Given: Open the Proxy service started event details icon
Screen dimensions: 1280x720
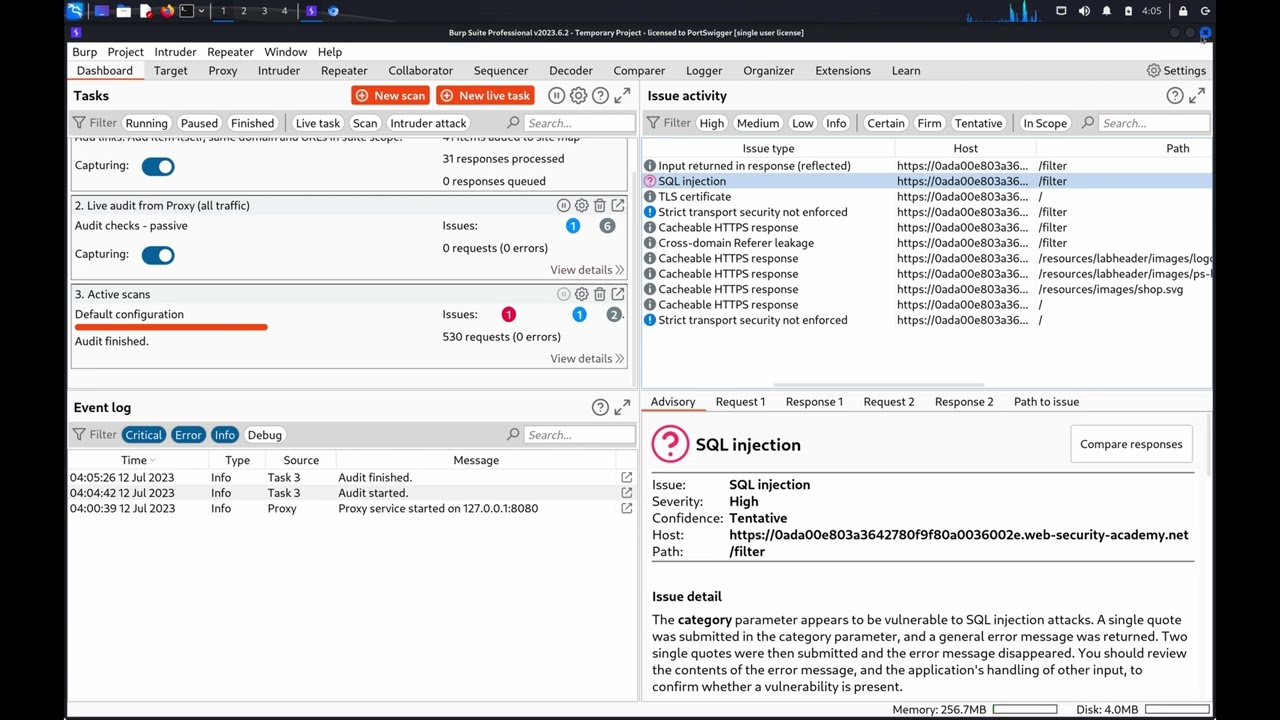Looking at the screenshot, I should [x=626, y=508].
